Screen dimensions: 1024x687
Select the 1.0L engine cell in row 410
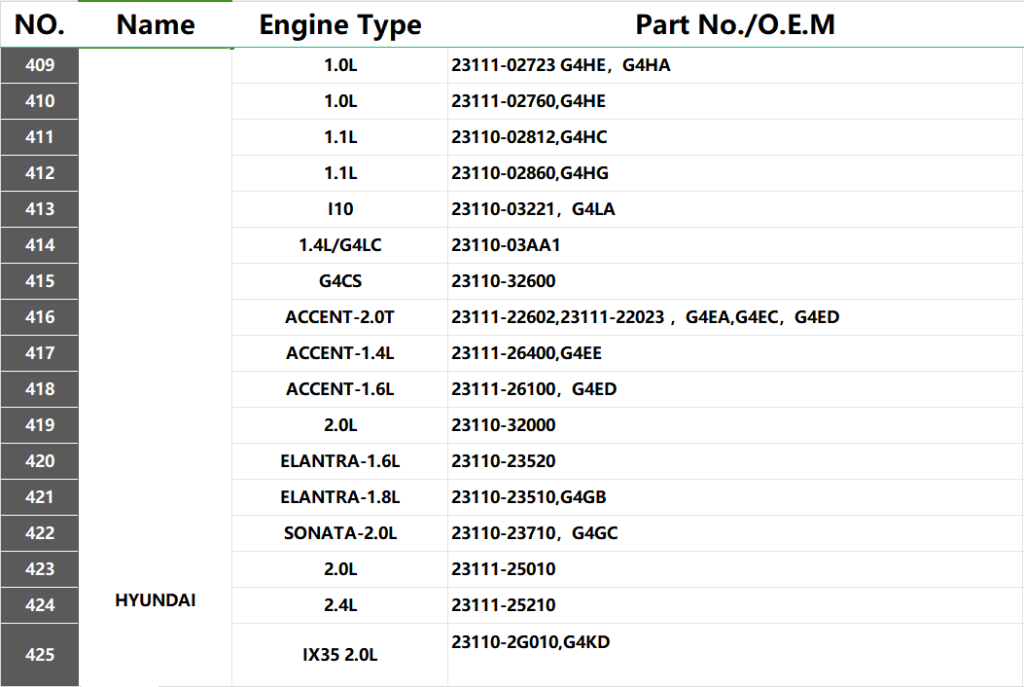pyautogui.click(x=340, y=101)
